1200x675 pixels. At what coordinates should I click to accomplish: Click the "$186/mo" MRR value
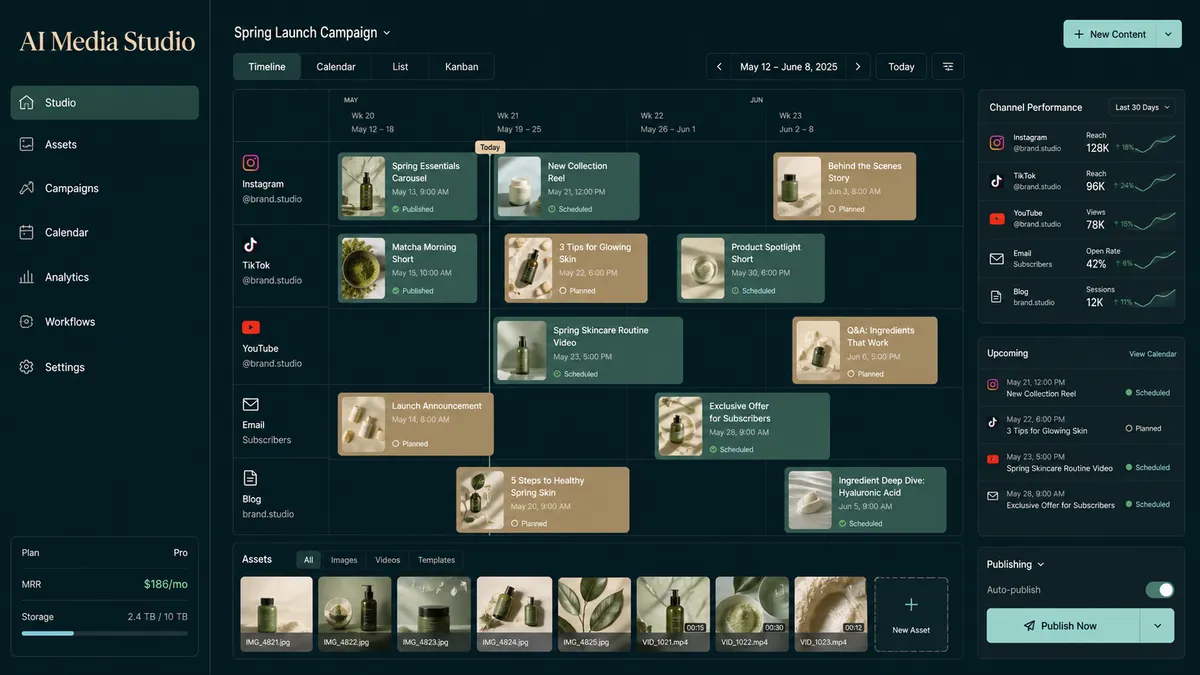(165, 584)
